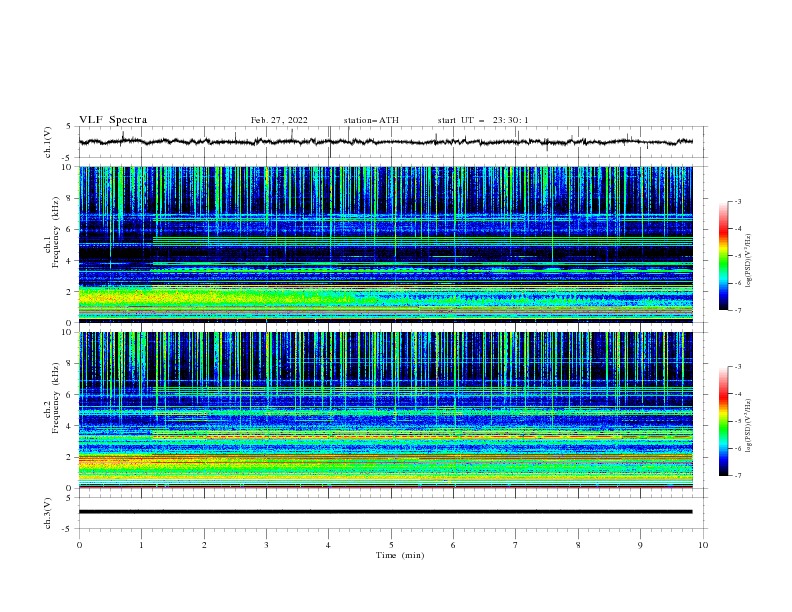Image resolution: width=792 pixels, height=612 pixels.
Task: Click the "2" tick on the time axis
Action: (204, 545)
